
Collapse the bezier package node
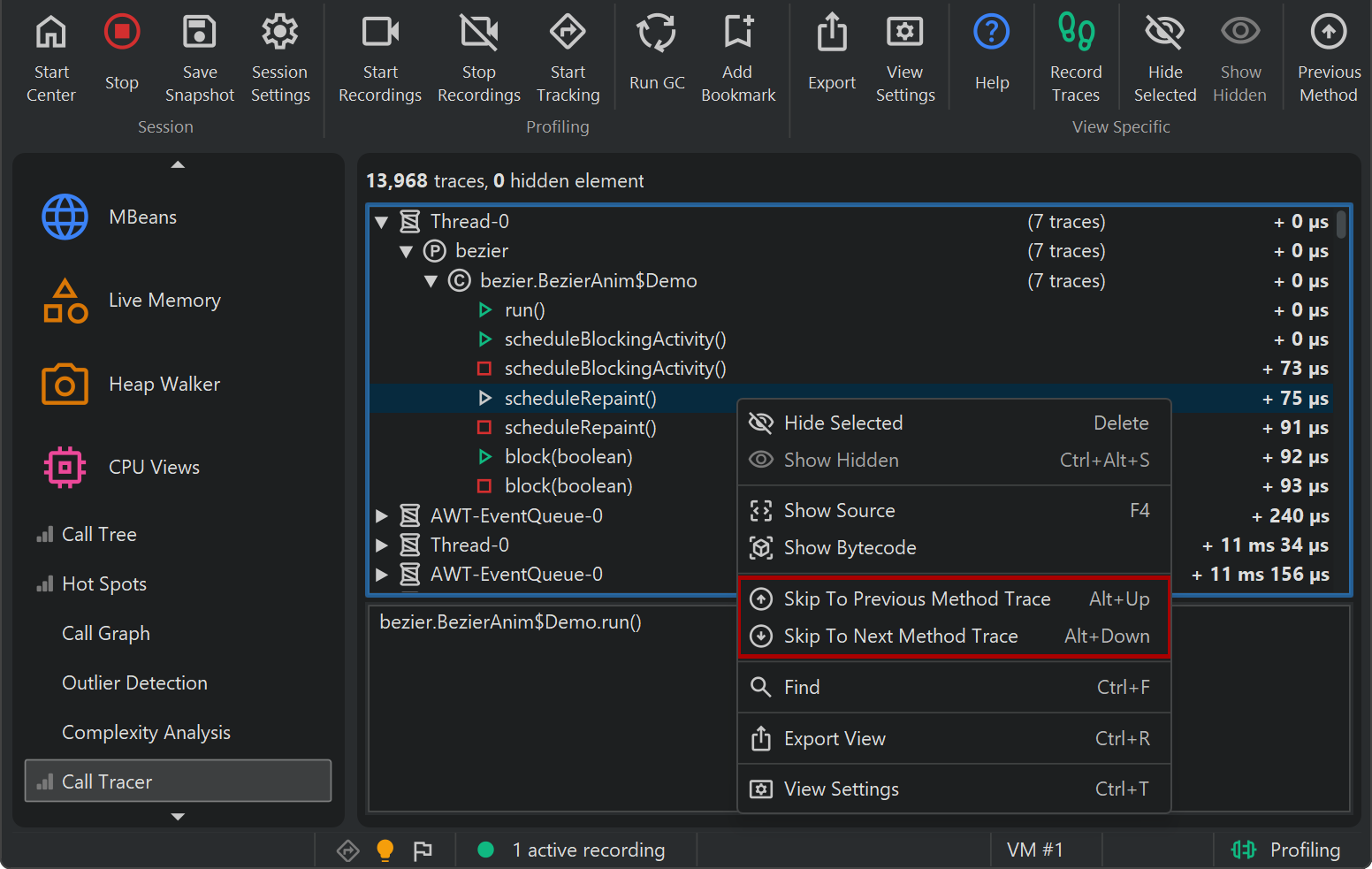click(x=407, y=252)
